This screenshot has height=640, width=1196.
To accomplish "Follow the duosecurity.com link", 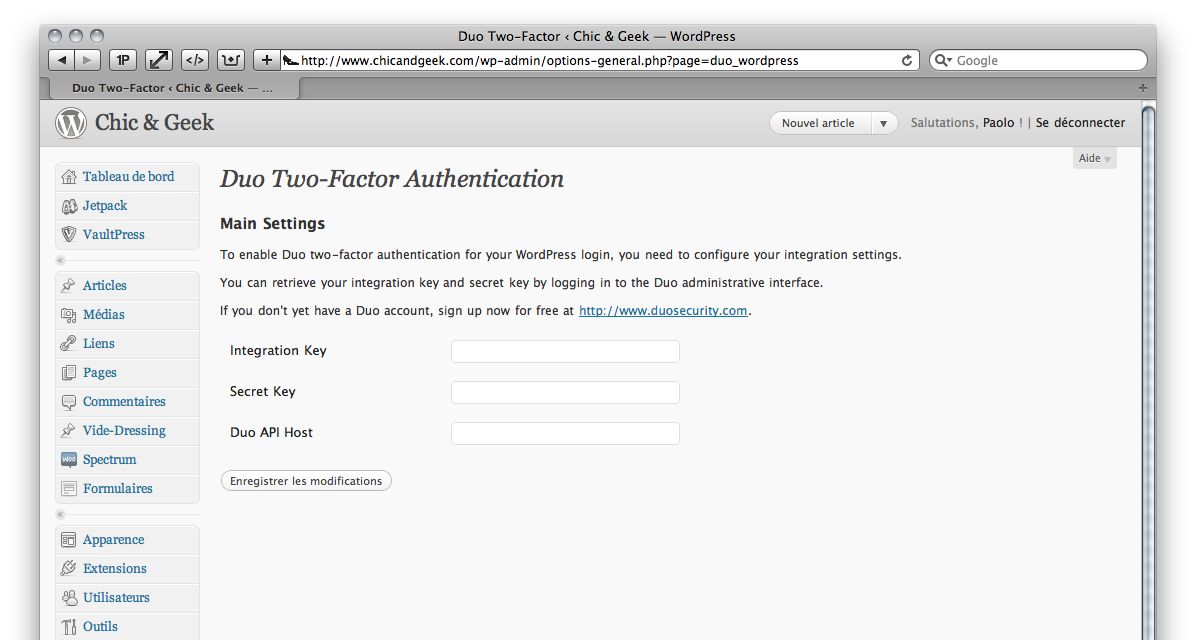I will pyautogui.click(x=663, y=311).
